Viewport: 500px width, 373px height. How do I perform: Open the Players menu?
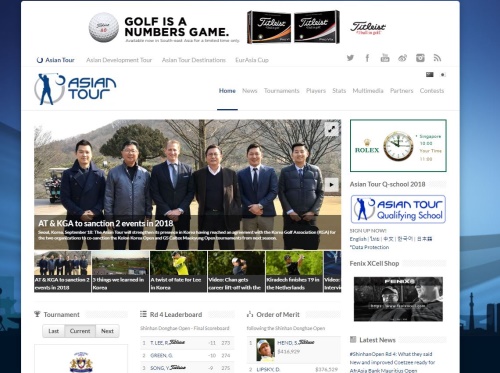pyautogui.click(x=316, y=91)
